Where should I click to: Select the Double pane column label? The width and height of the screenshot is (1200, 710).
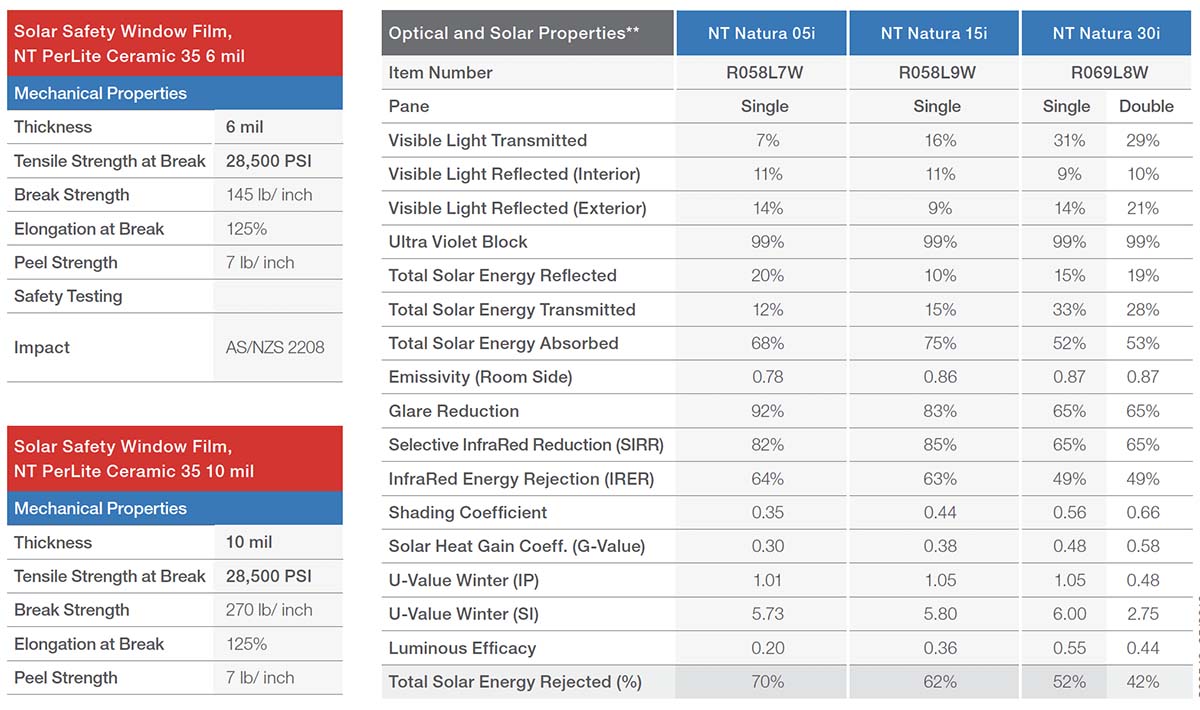[1146, 106]
